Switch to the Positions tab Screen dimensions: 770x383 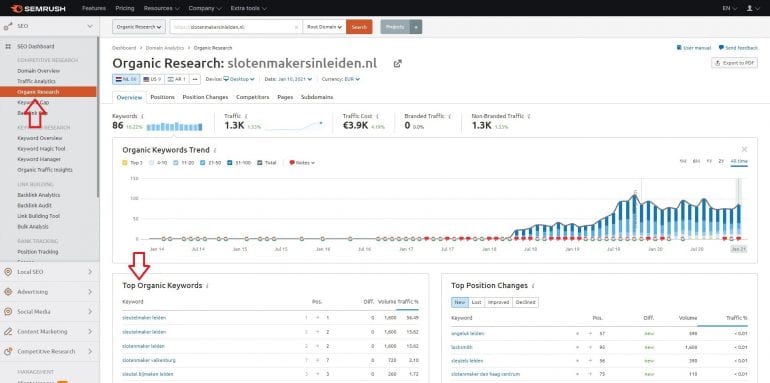pos(163,97)
